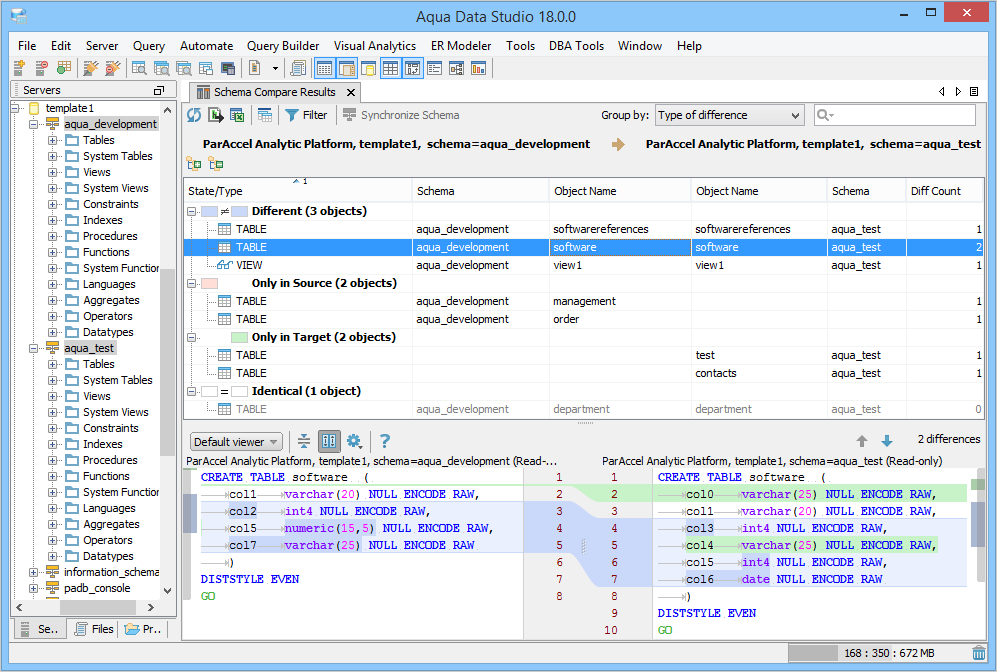Go to previous difference arrow
The height and width of the screenshot is (672, 997).
click(862, 441)
